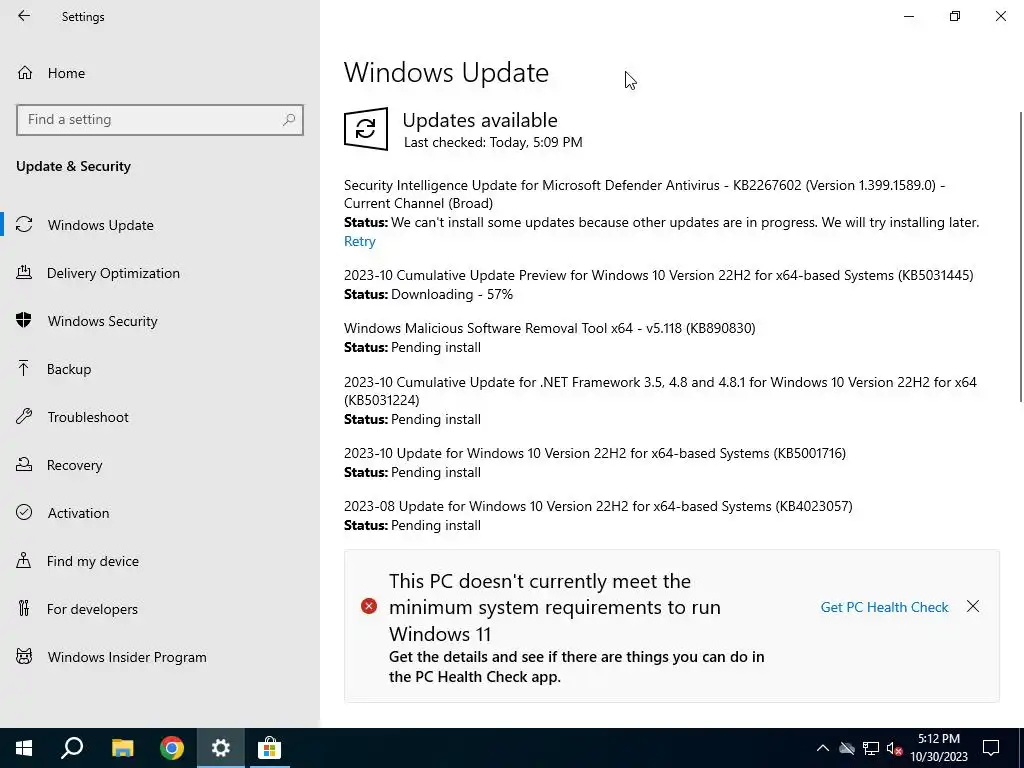Image resolution: width=1024 pixels, height=768 pixels.
Task: Click the Backup upward arrow icon
Action: (x=24, y=368)
